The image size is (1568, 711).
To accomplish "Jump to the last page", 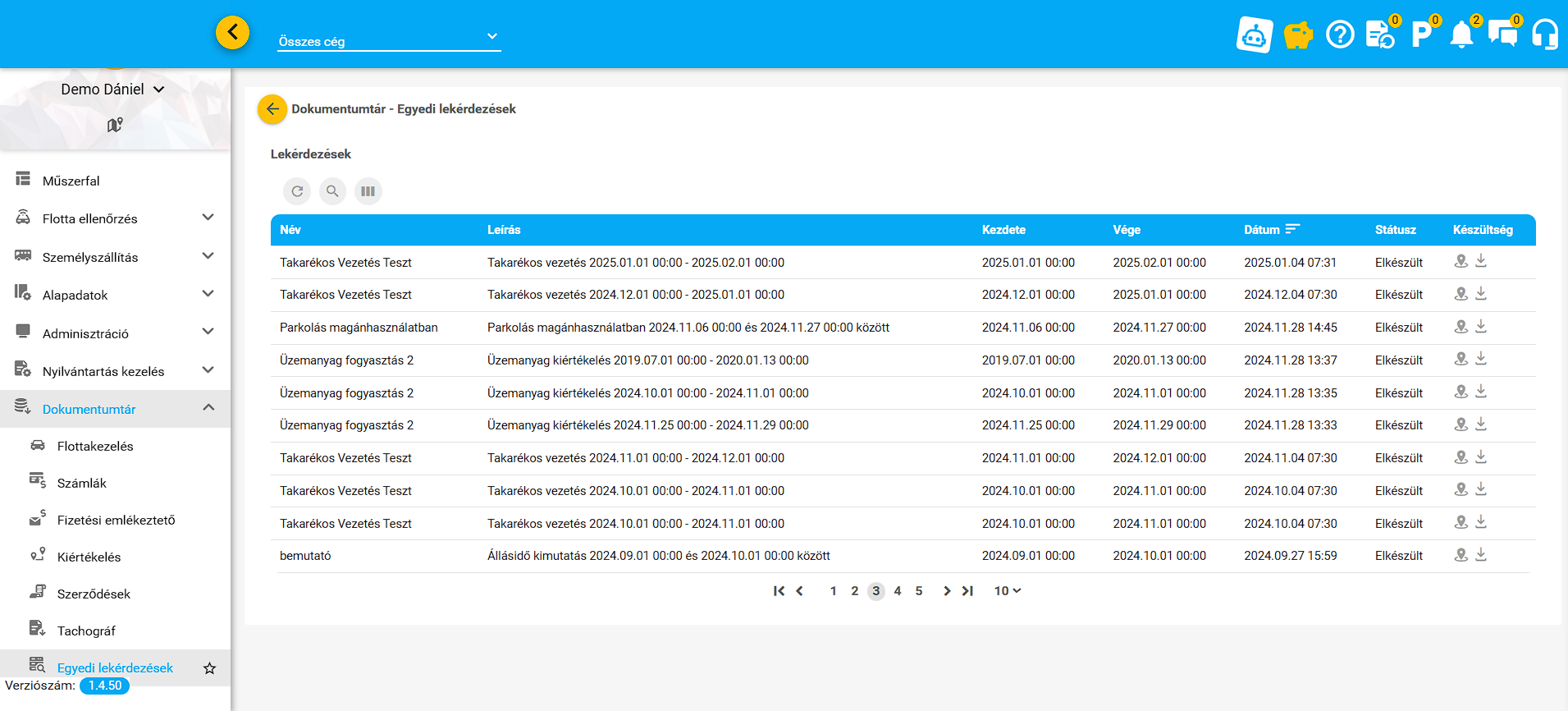I will pyautogui.click(x=968, y=591).
